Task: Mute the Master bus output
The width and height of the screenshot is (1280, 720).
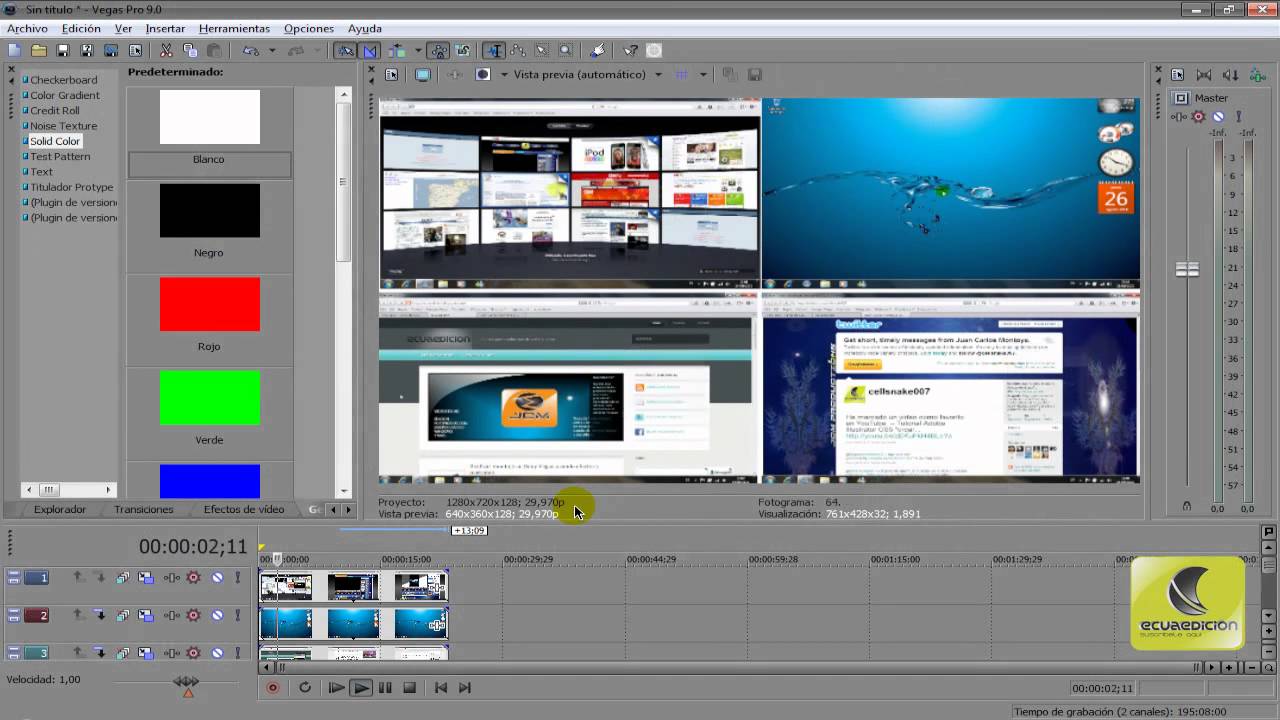Action: pos(1218,117)
